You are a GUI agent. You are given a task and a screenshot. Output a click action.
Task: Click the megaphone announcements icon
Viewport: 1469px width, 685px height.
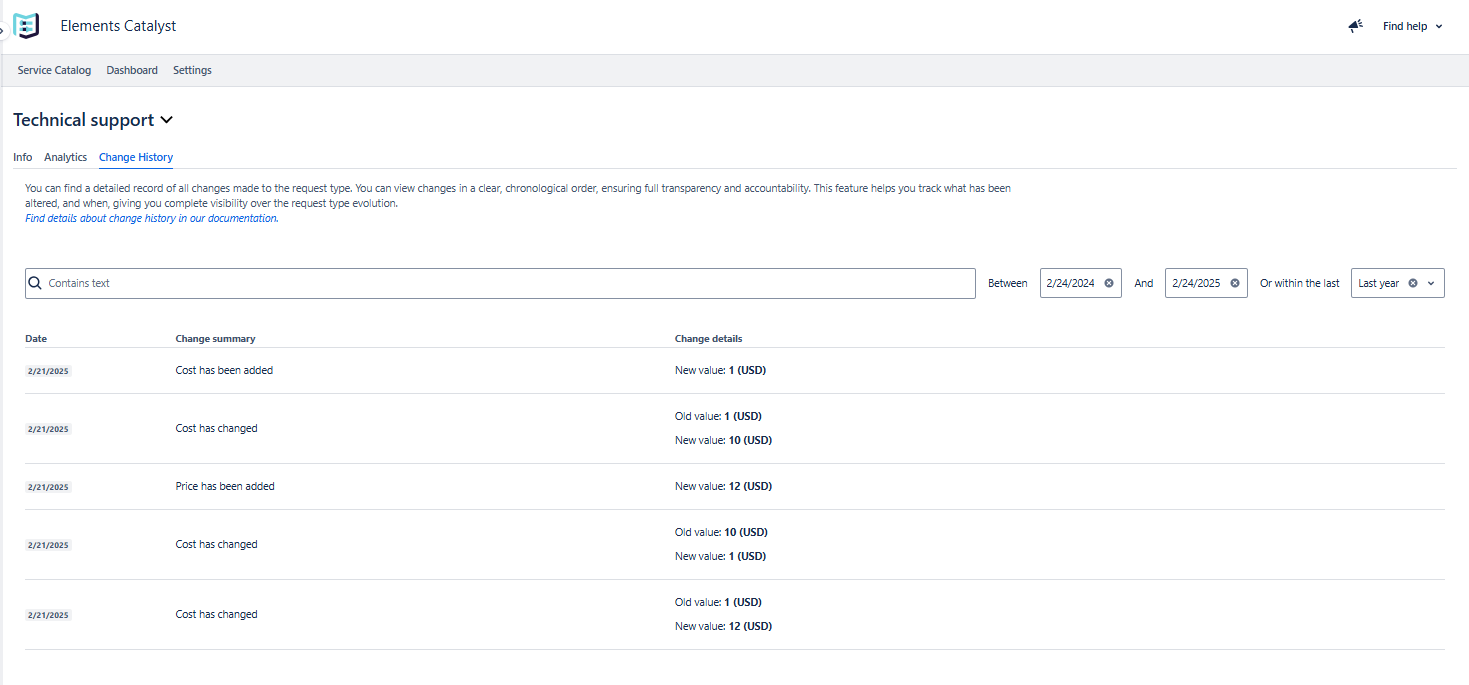(1355, 26)
